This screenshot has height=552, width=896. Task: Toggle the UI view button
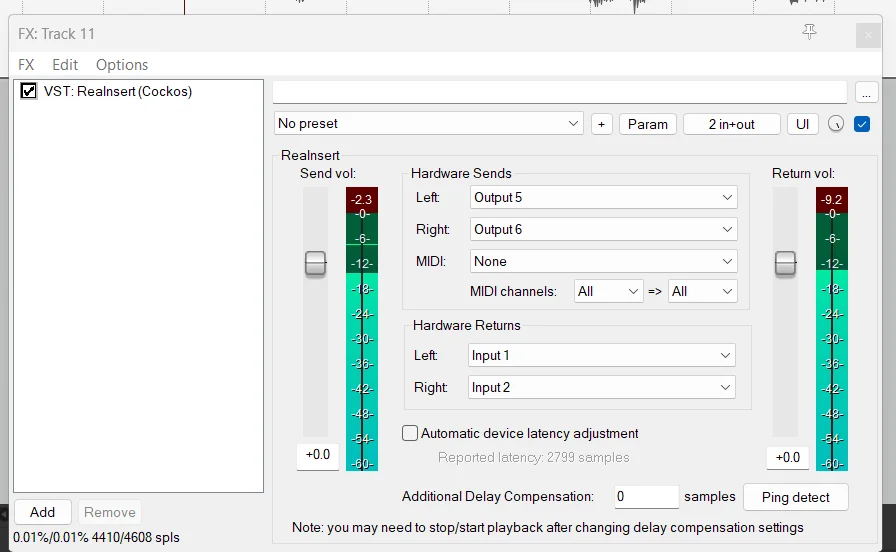click(802, 124)
